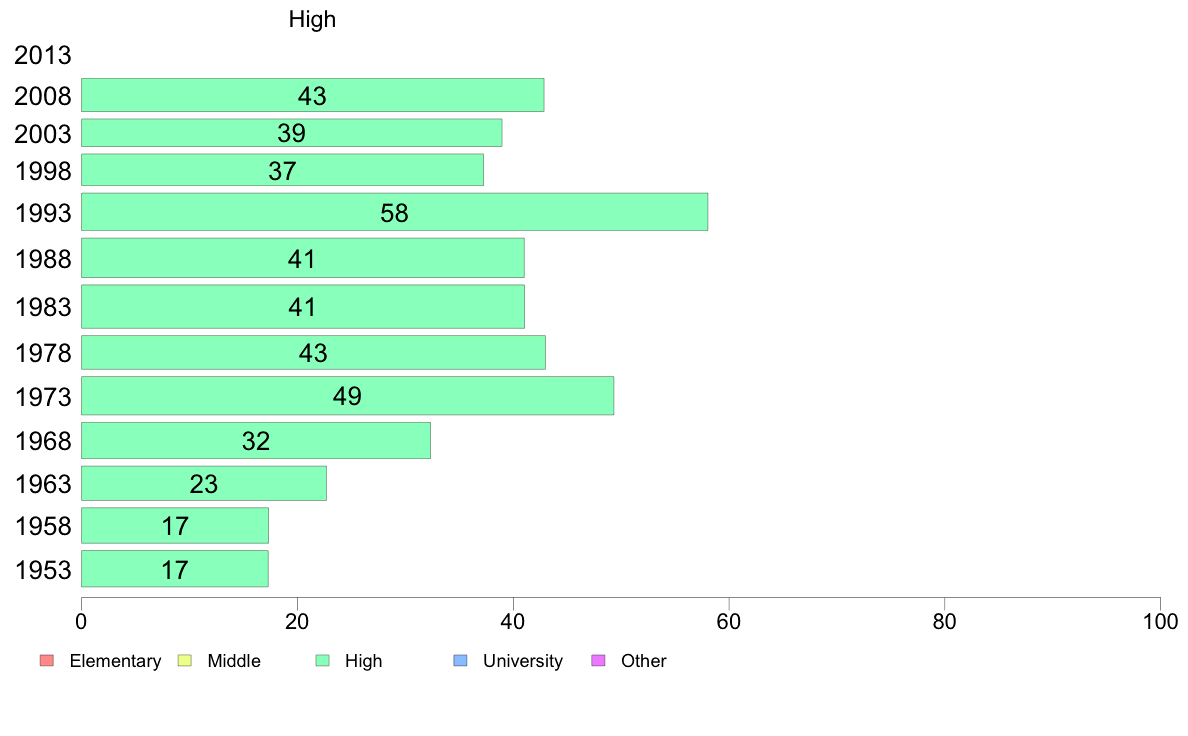Click the High chart title

[x=312, y=19]
